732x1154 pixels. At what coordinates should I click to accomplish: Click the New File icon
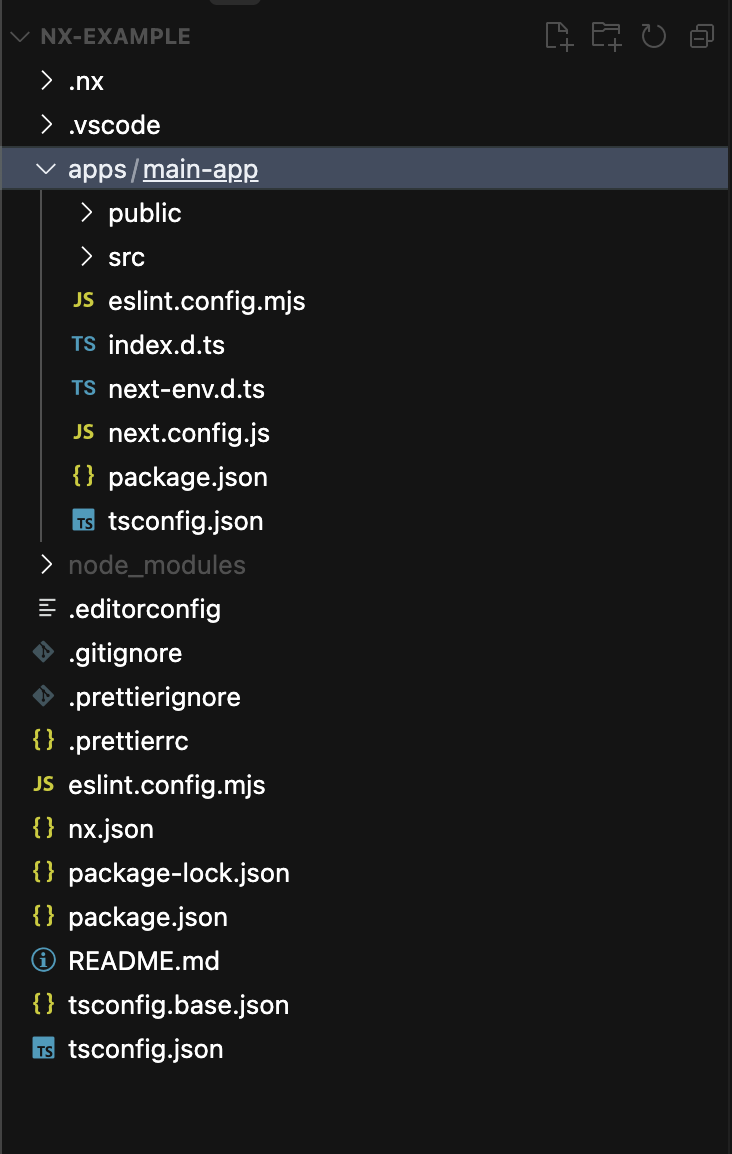pos(559,37)
